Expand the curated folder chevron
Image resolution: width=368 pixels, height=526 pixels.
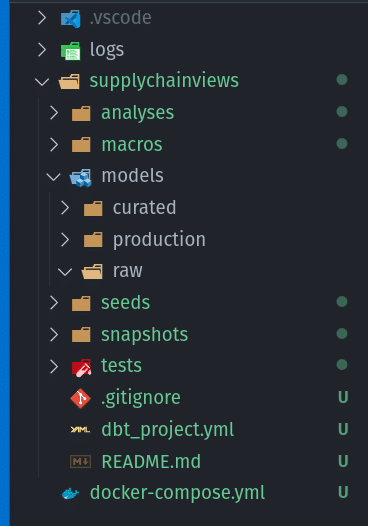coord(65,208)
